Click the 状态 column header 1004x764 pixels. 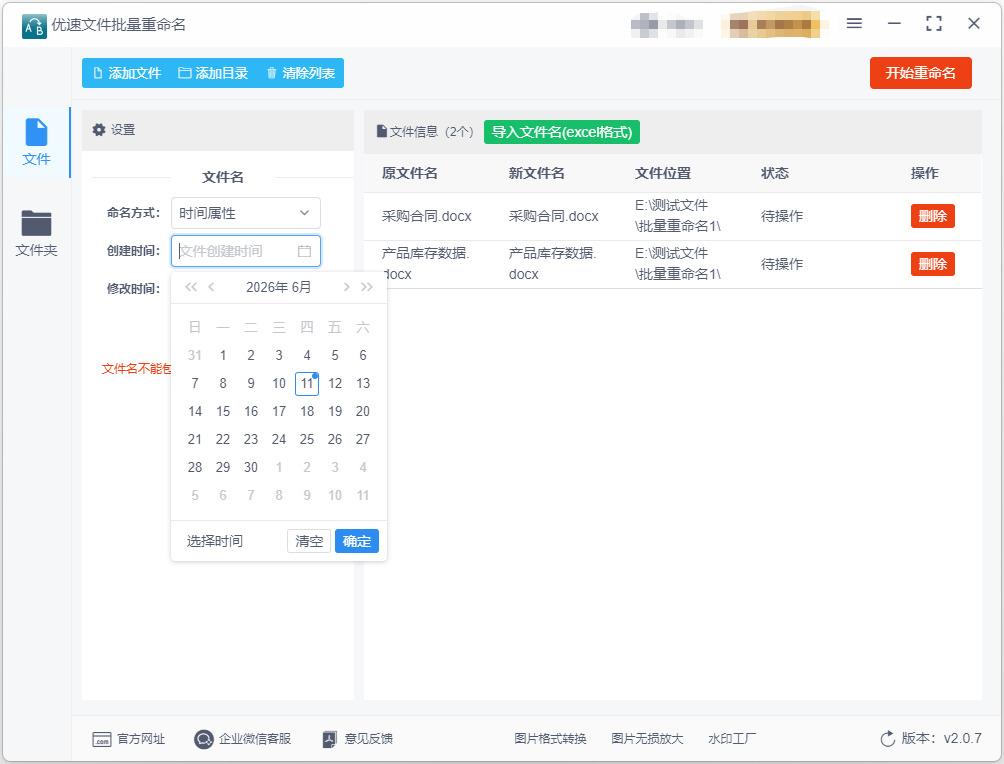point(775,173)
